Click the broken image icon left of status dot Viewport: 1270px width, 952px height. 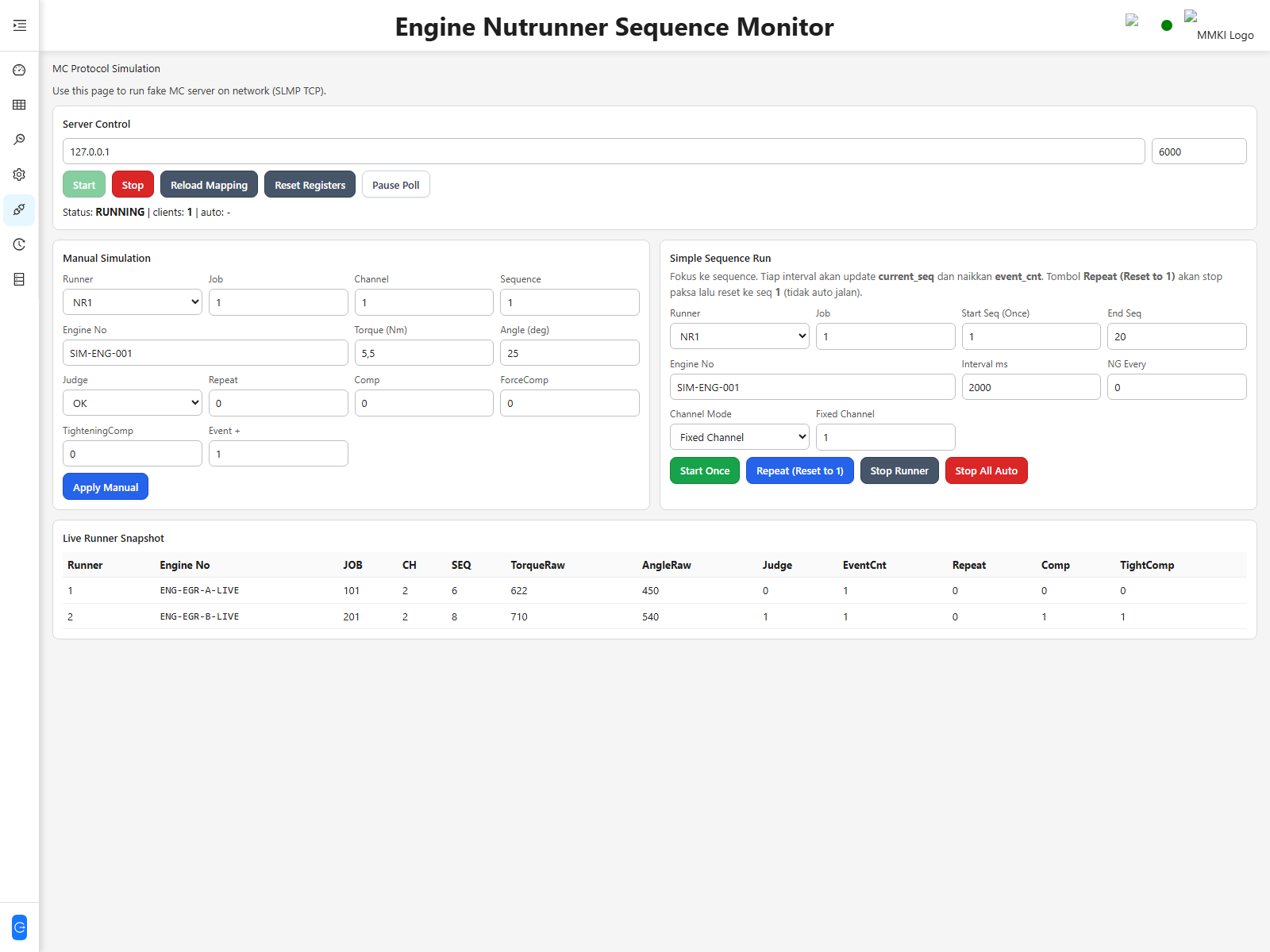tap(1132, 21)
